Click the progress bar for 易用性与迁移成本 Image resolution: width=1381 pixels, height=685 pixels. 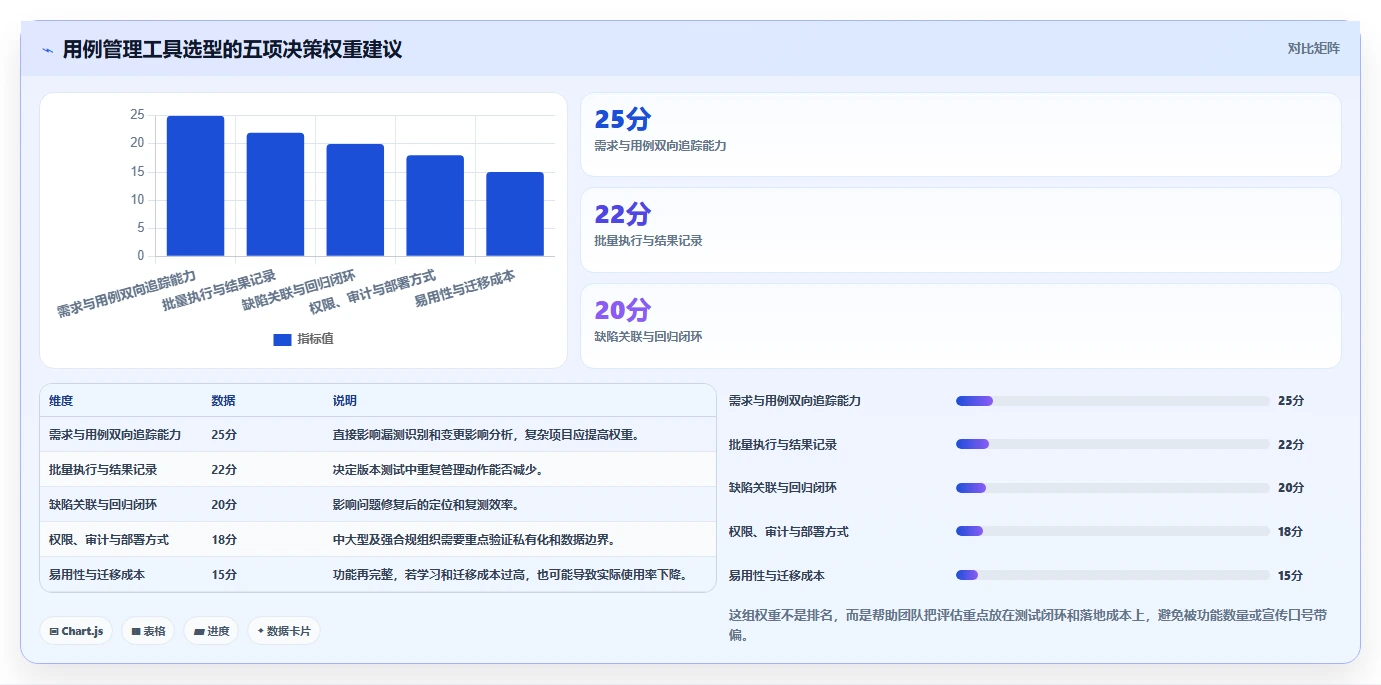click(1113, 575)
